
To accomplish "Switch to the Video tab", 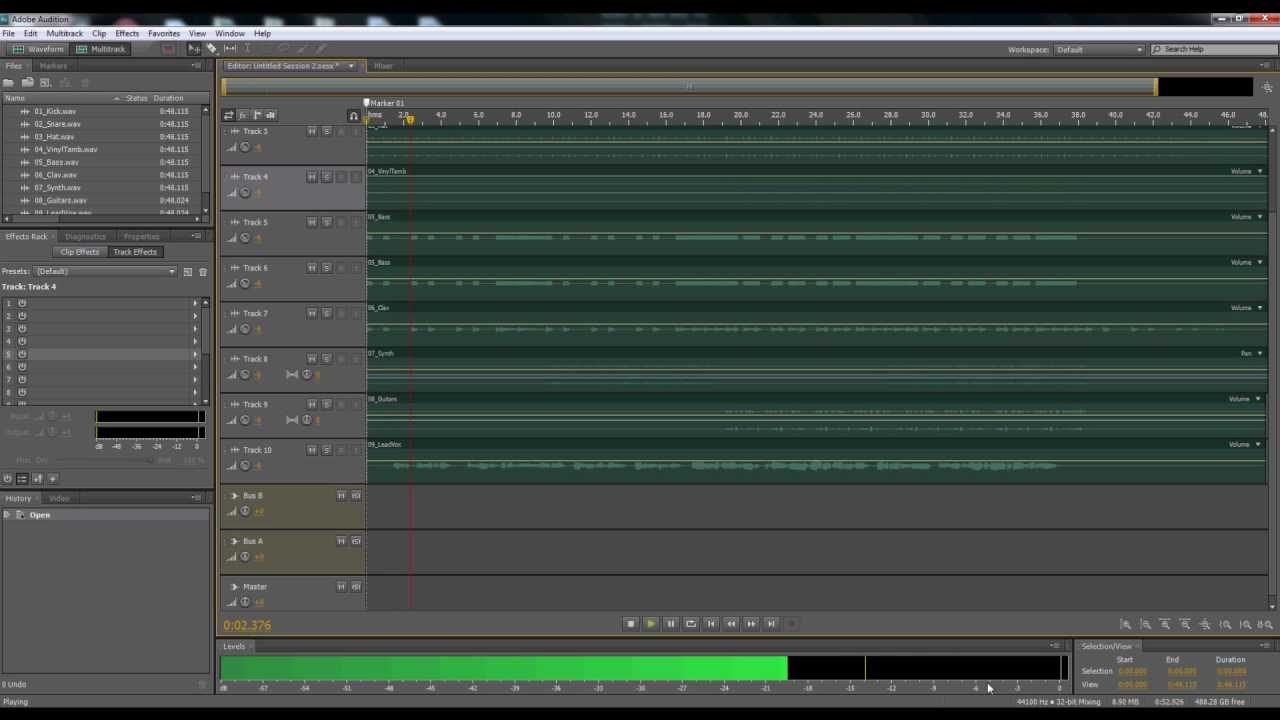I will 59,498.
